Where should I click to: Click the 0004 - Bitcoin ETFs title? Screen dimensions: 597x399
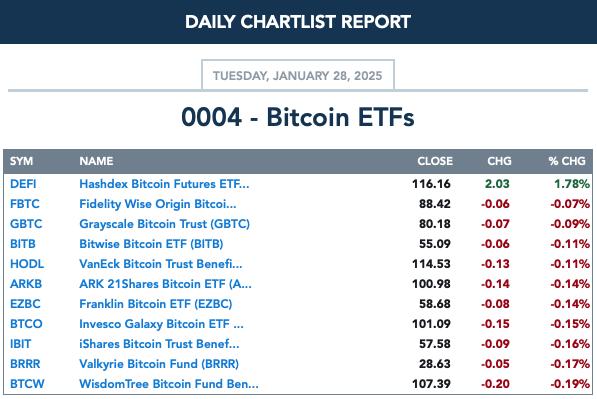pyautogui.click(x=298, y=117)
